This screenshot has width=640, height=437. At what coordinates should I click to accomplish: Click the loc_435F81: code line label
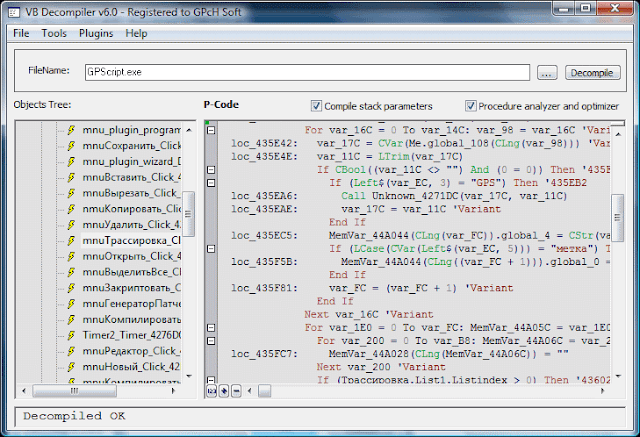pos(264,288)
